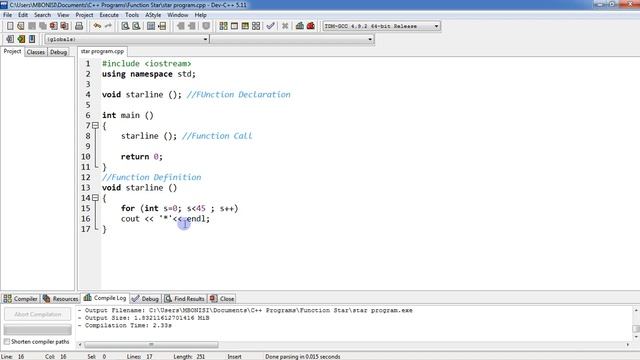Image resolution: width=640 pixels, height=360 pixels.
Task: Collapse the main function fold at line 7
Action: click(95, 126)
